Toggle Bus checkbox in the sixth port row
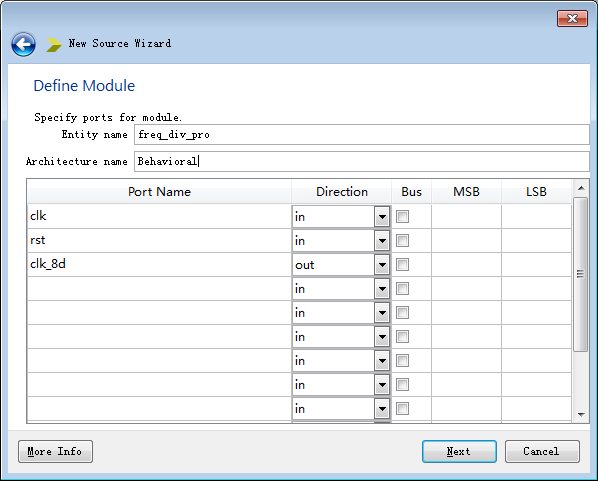 402,337
